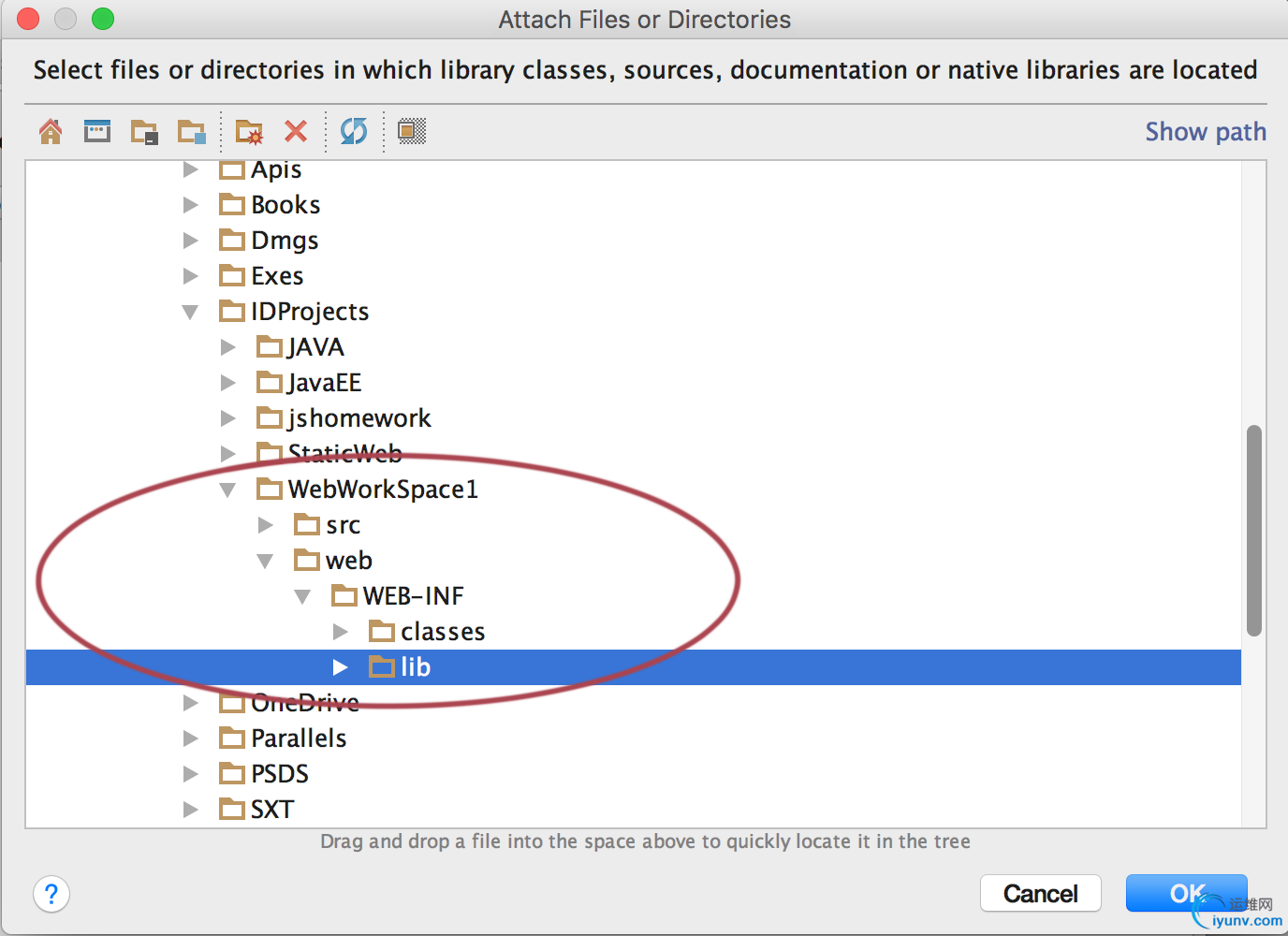Open the help question mark button
Viewport: 1288px width, 936px height.
pos(51,894)
